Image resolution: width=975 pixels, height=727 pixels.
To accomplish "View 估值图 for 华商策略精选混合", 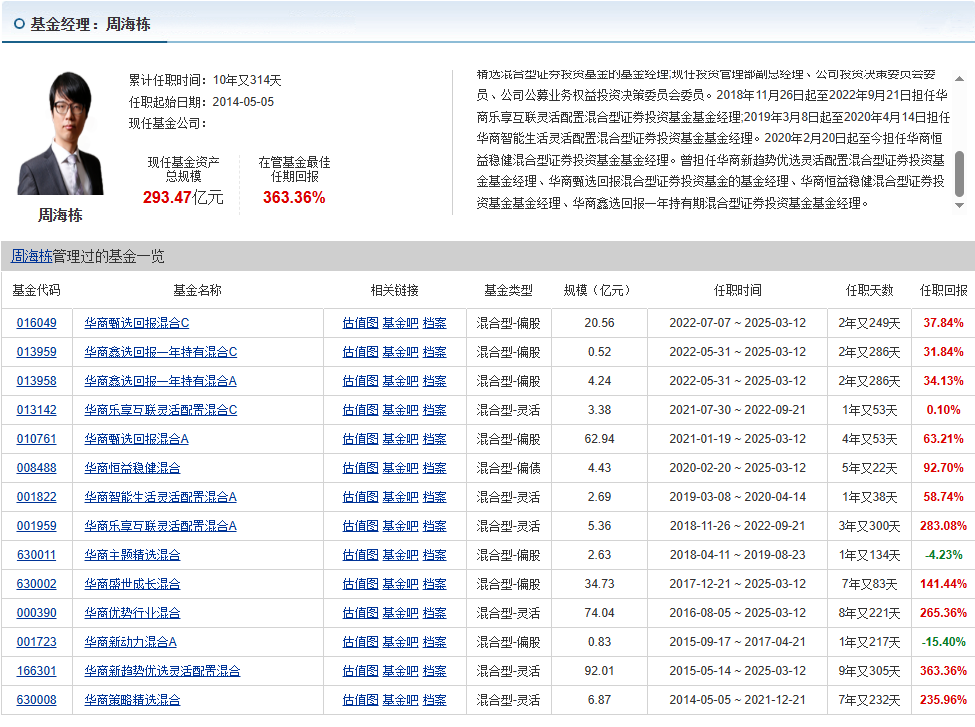I will 360,700.
